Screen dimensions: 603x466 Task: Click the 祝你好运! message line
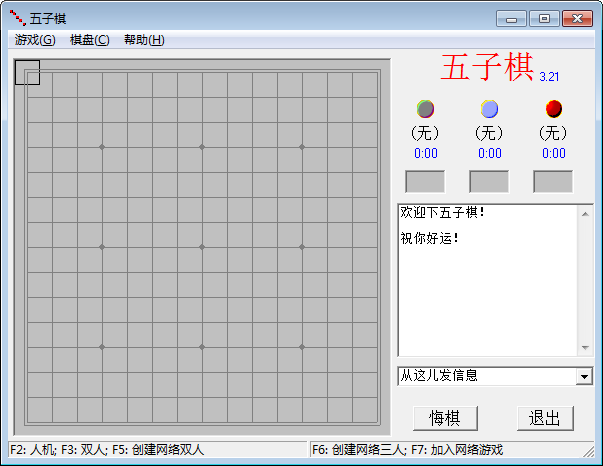(x=430, y=238)
